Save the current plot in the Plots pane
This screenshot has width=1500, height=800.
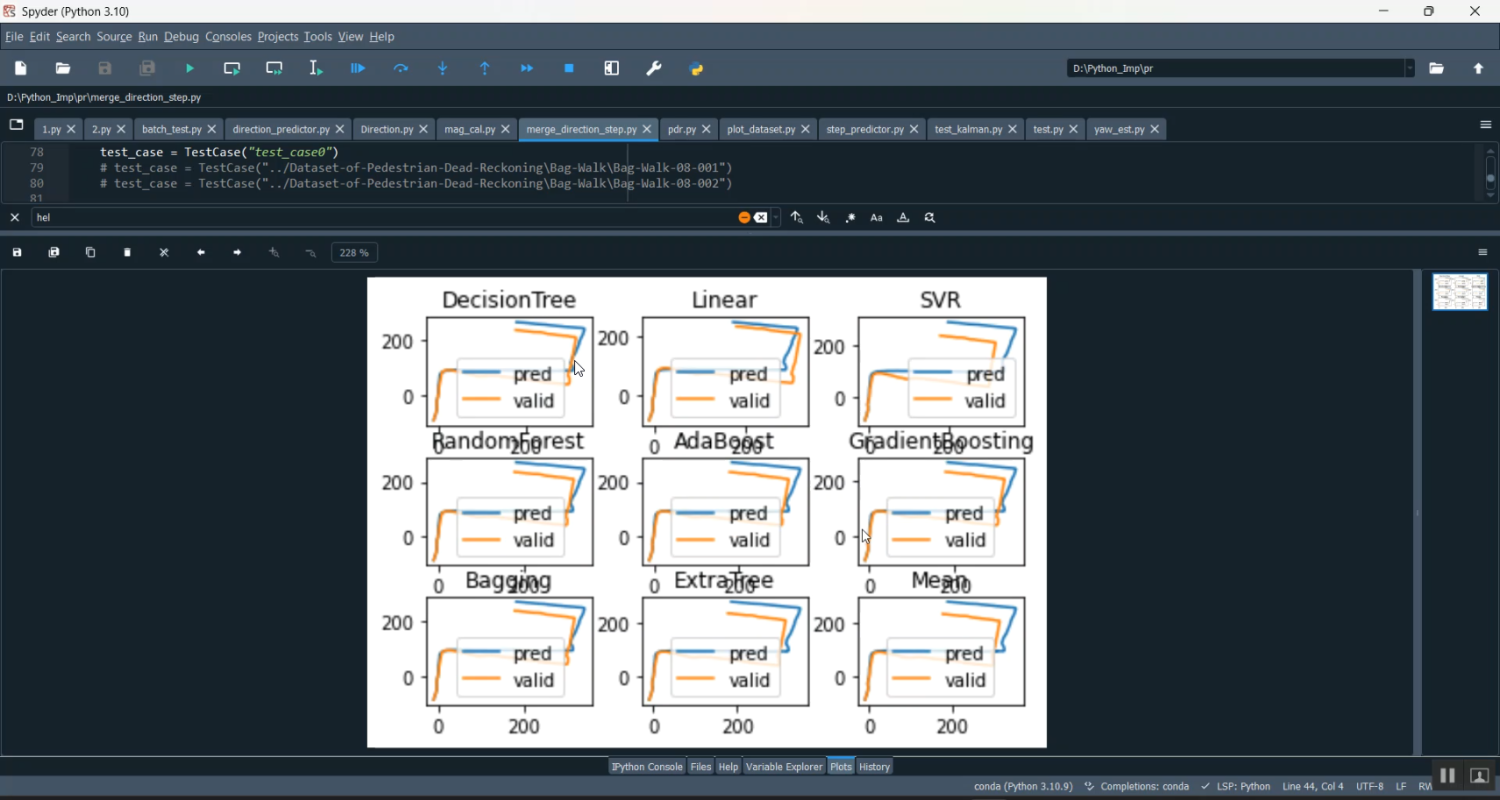tap(17, 252)
